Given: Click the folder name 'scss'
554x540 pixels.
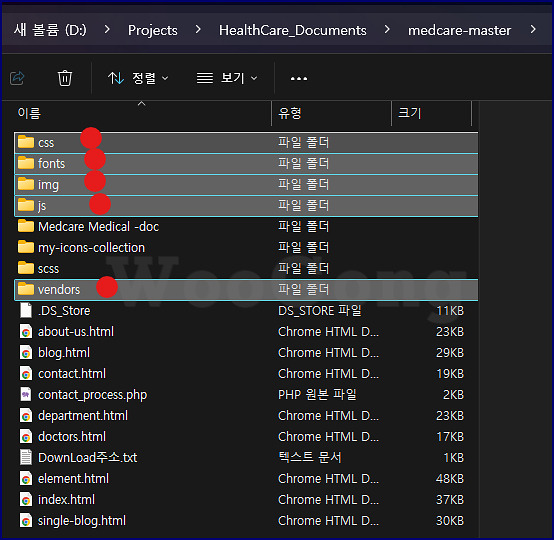Looking at the screenshot, I should coord(48,269).
